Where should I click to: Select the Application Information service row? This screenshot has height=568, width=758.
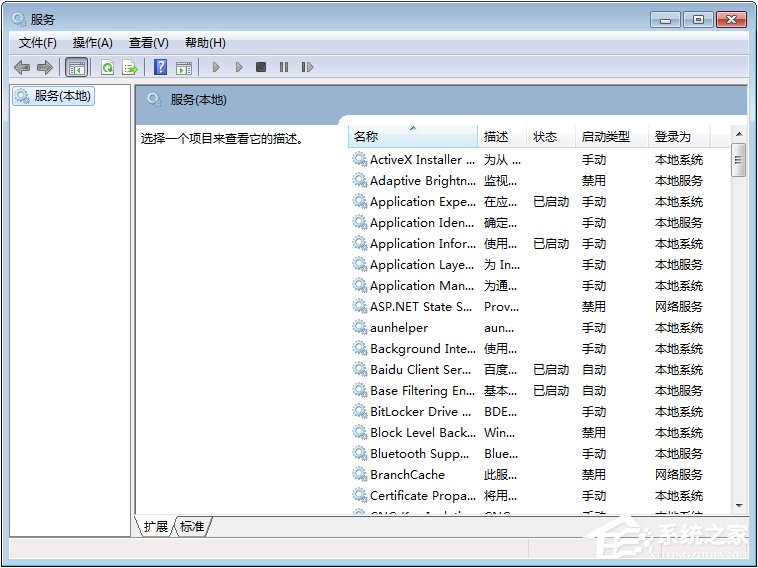[539, 244]
